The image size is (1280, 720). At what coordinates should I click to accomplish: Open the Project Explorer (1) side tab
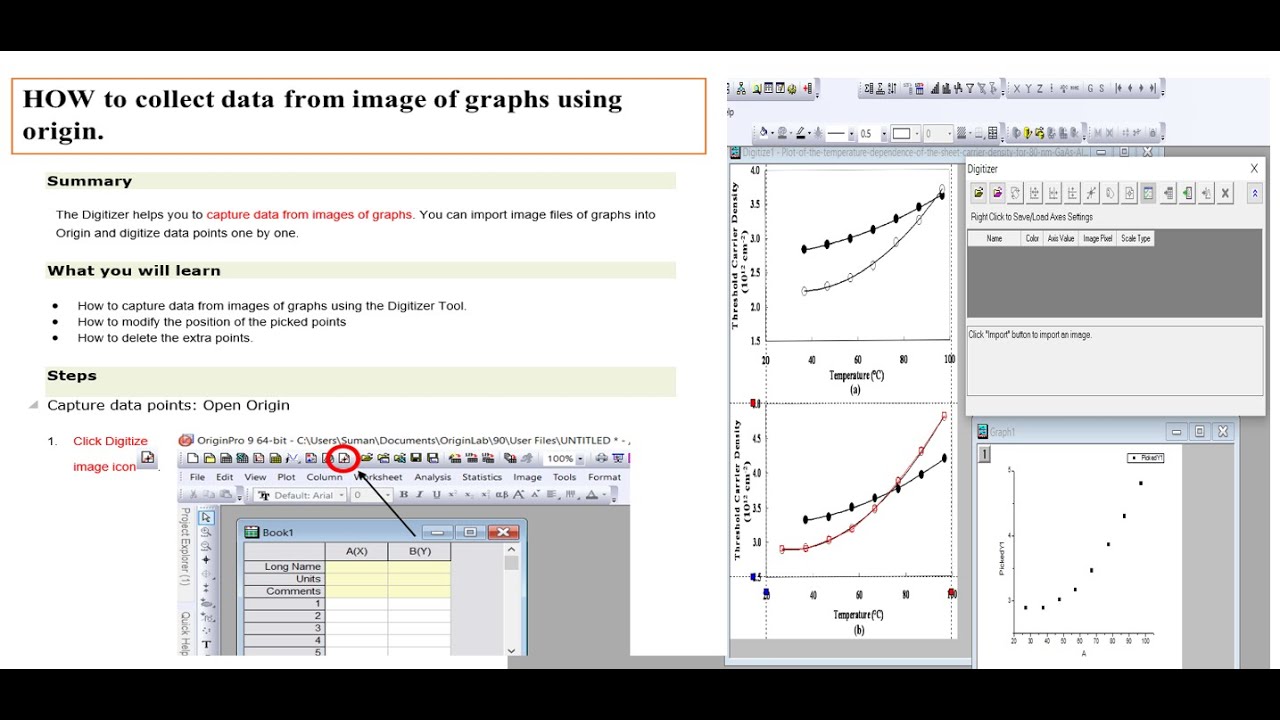tap(184, 545)
